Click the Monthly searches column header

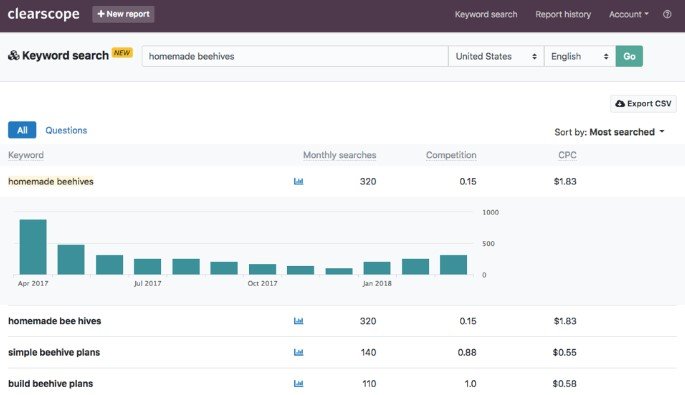pyautogui.click(x=339, y=155)
